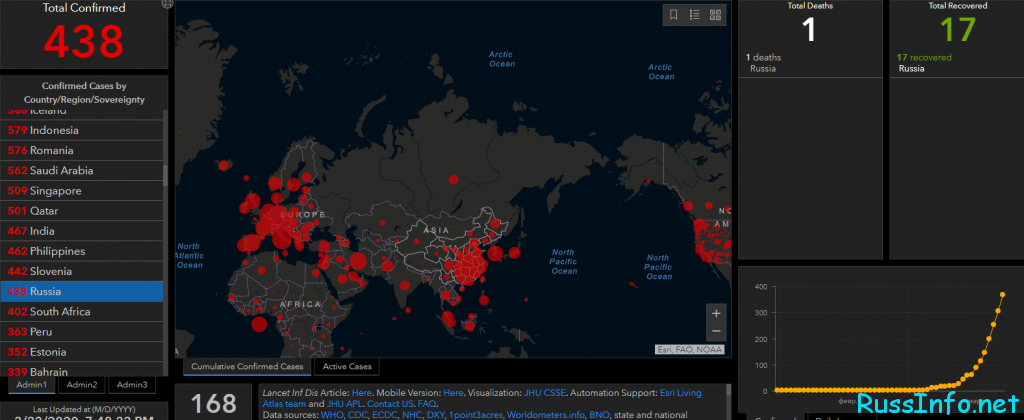1024x420 pixels.
Task: Click the 168 countries count box
Action: point(213,402)
